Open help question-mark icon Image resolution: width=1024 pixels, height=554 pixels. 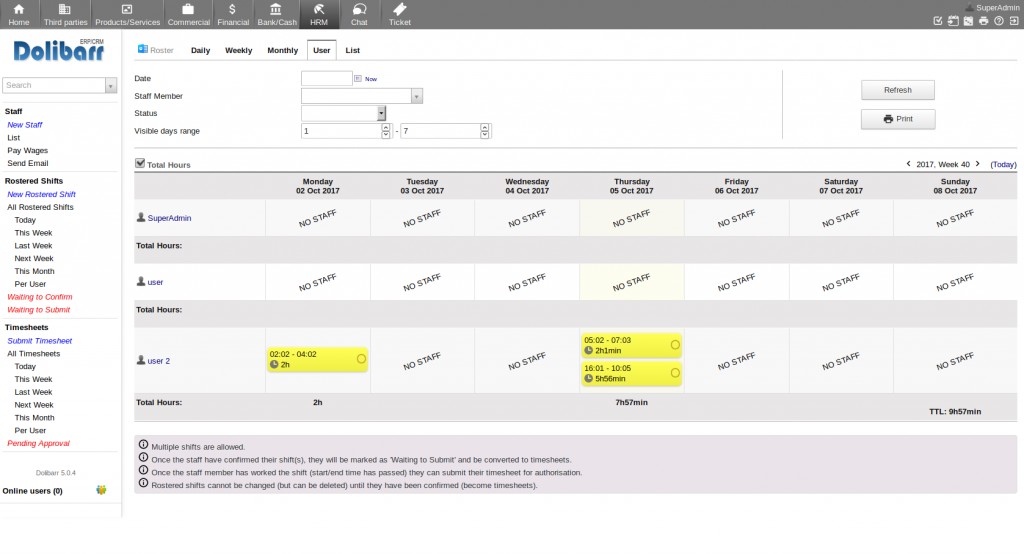[x=999, y=21]
